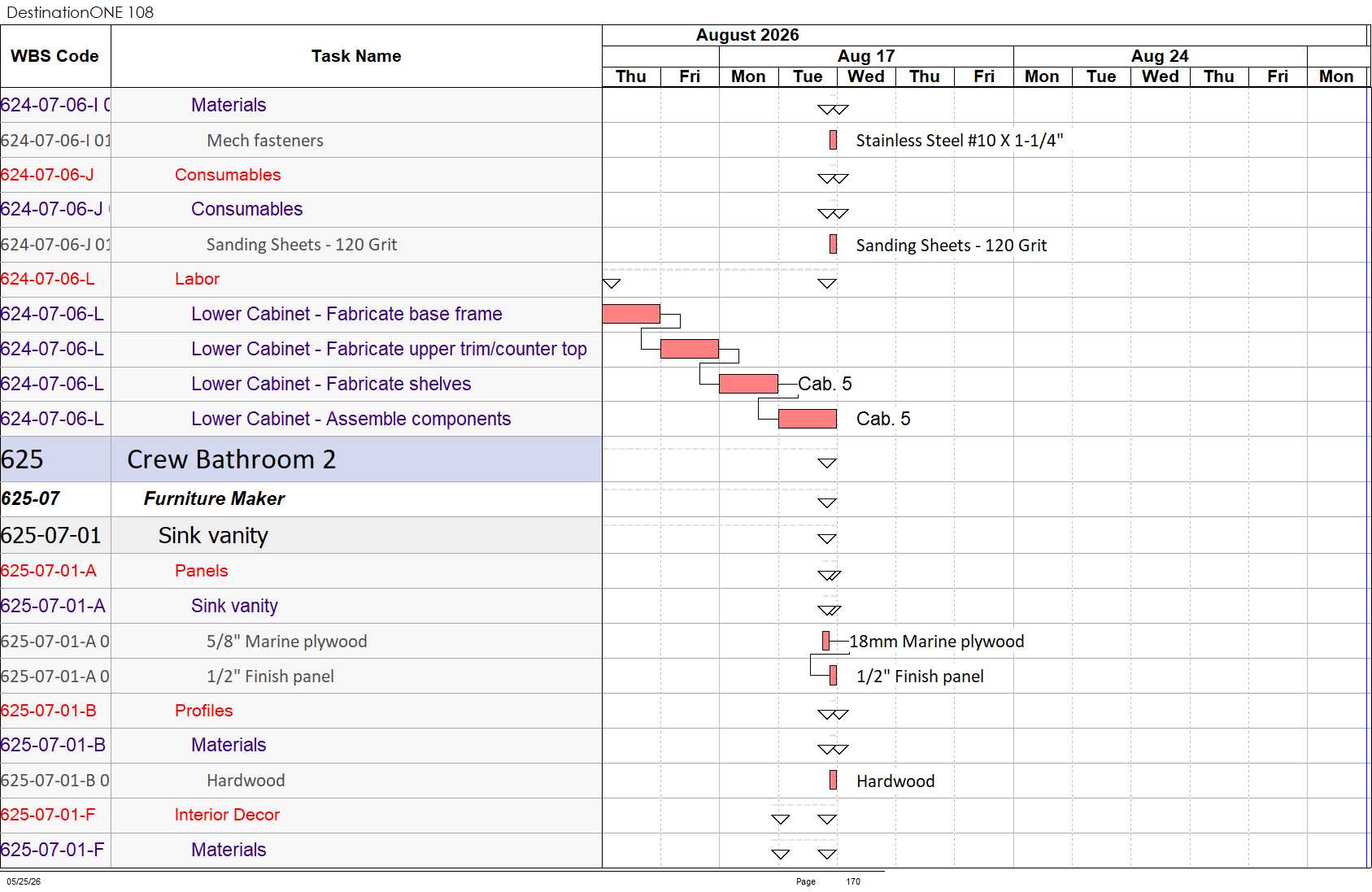Select Materials task in the 624-07-06-I row

point(229,105)
